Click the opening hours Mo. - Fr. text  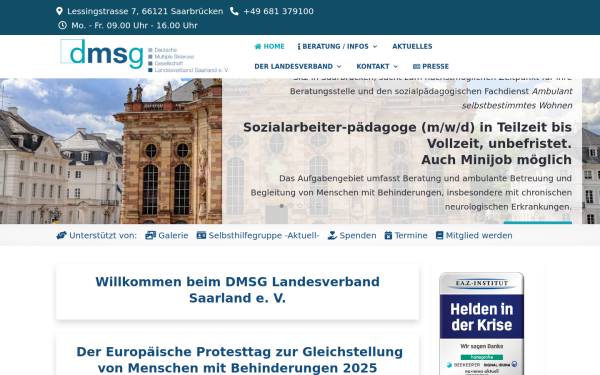(x=134, y=25)
